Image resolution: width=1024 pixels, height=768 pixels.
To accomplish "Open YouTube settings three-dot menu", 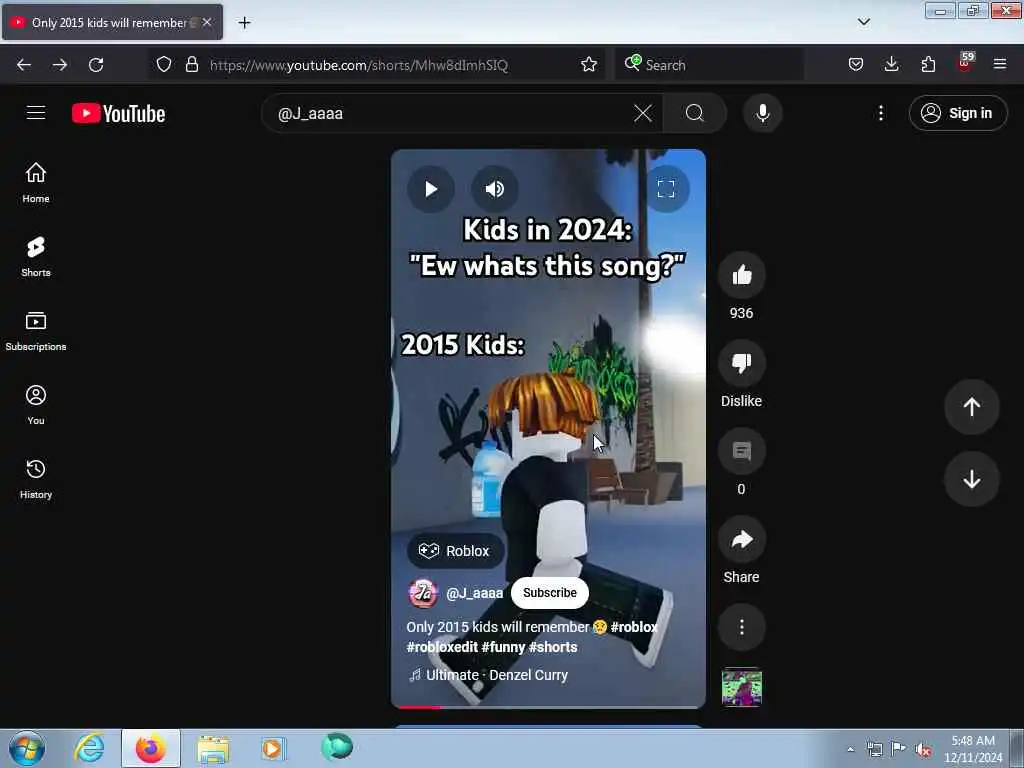I will click(880, 114).
